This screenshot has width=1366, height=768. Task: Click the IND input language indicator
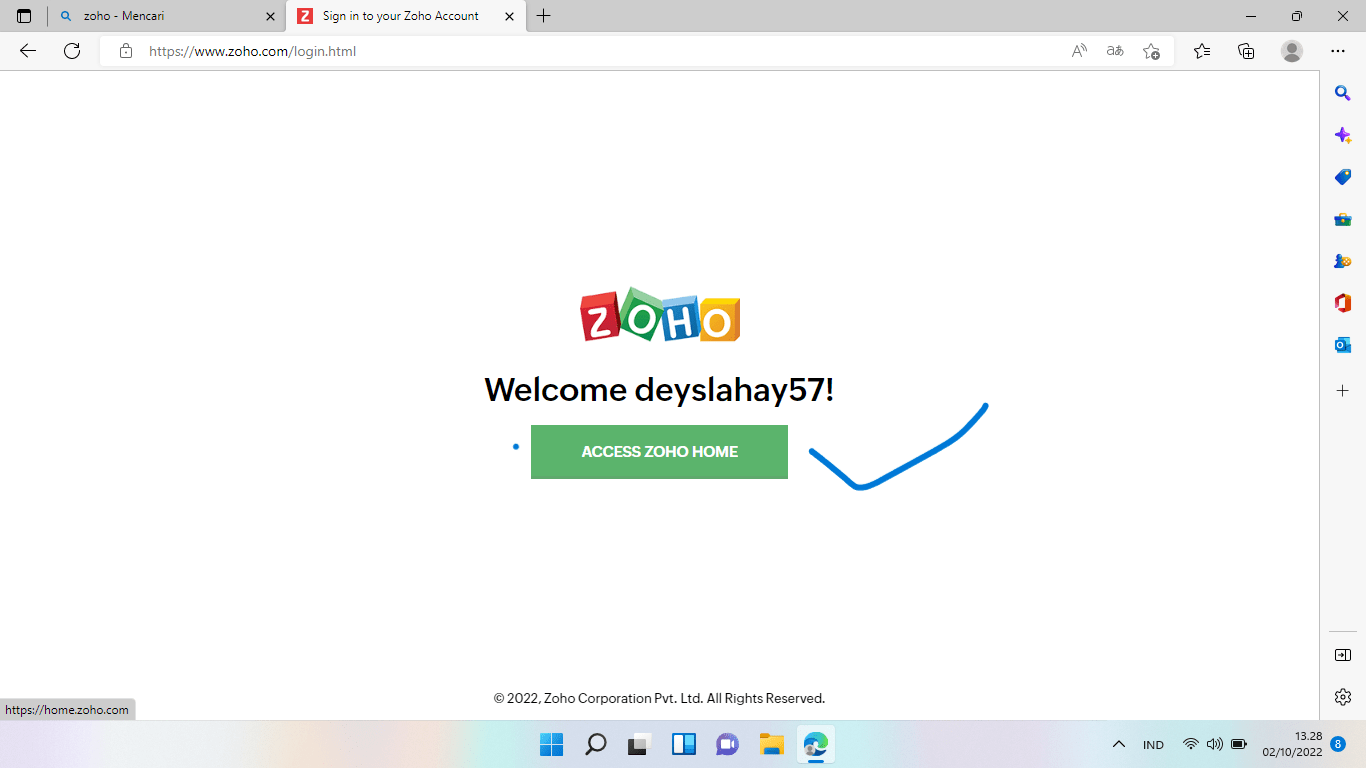coord(1153,745)
